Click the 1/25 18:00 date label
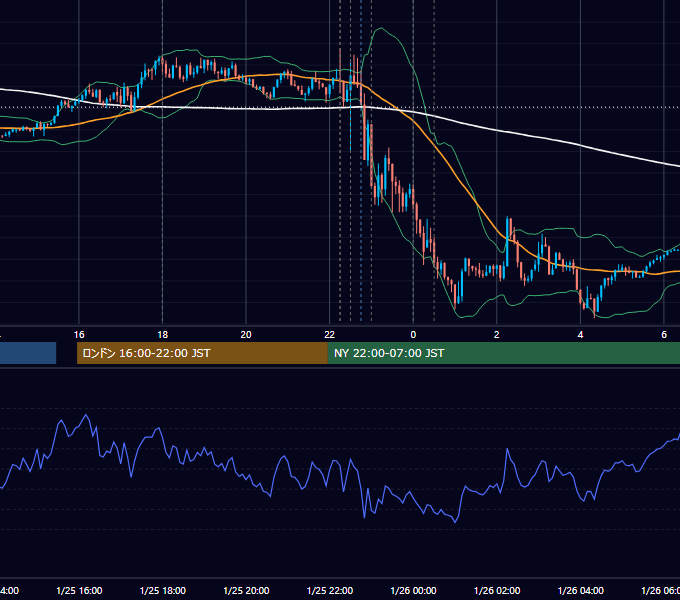 pos(163,590)
